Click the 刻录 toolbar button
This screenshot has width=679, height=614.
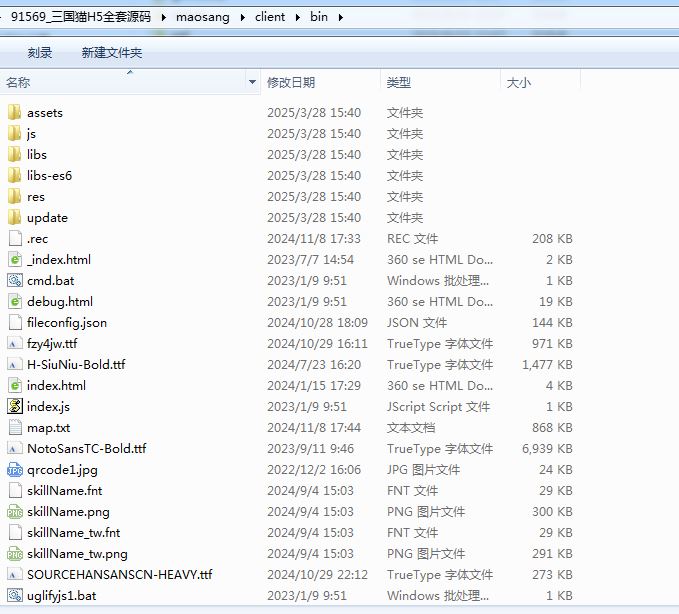tap(40, 52)
